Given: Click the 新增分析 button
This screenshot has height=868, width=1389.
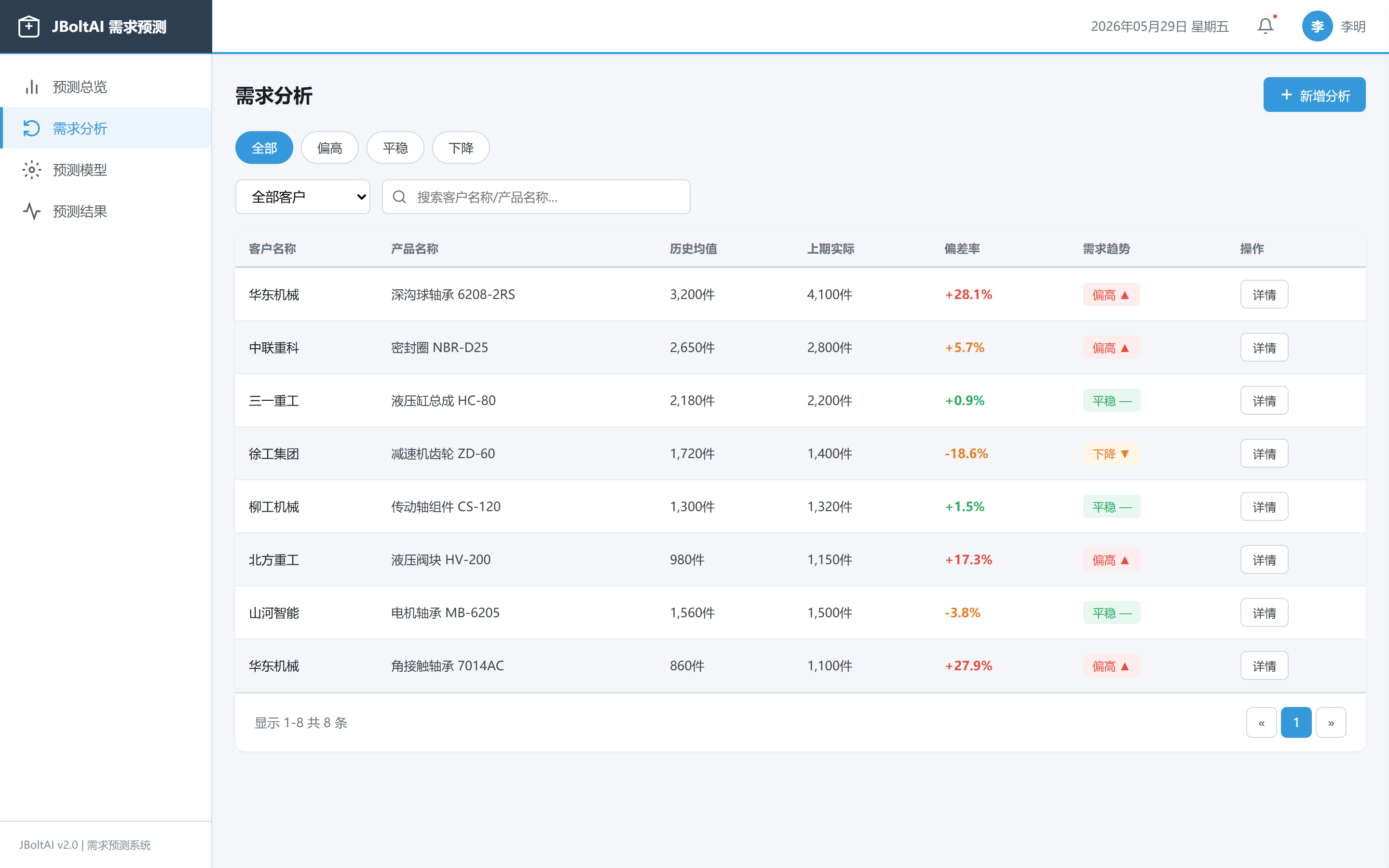Looking at the screenshot, I should [x=1314, y=95].
